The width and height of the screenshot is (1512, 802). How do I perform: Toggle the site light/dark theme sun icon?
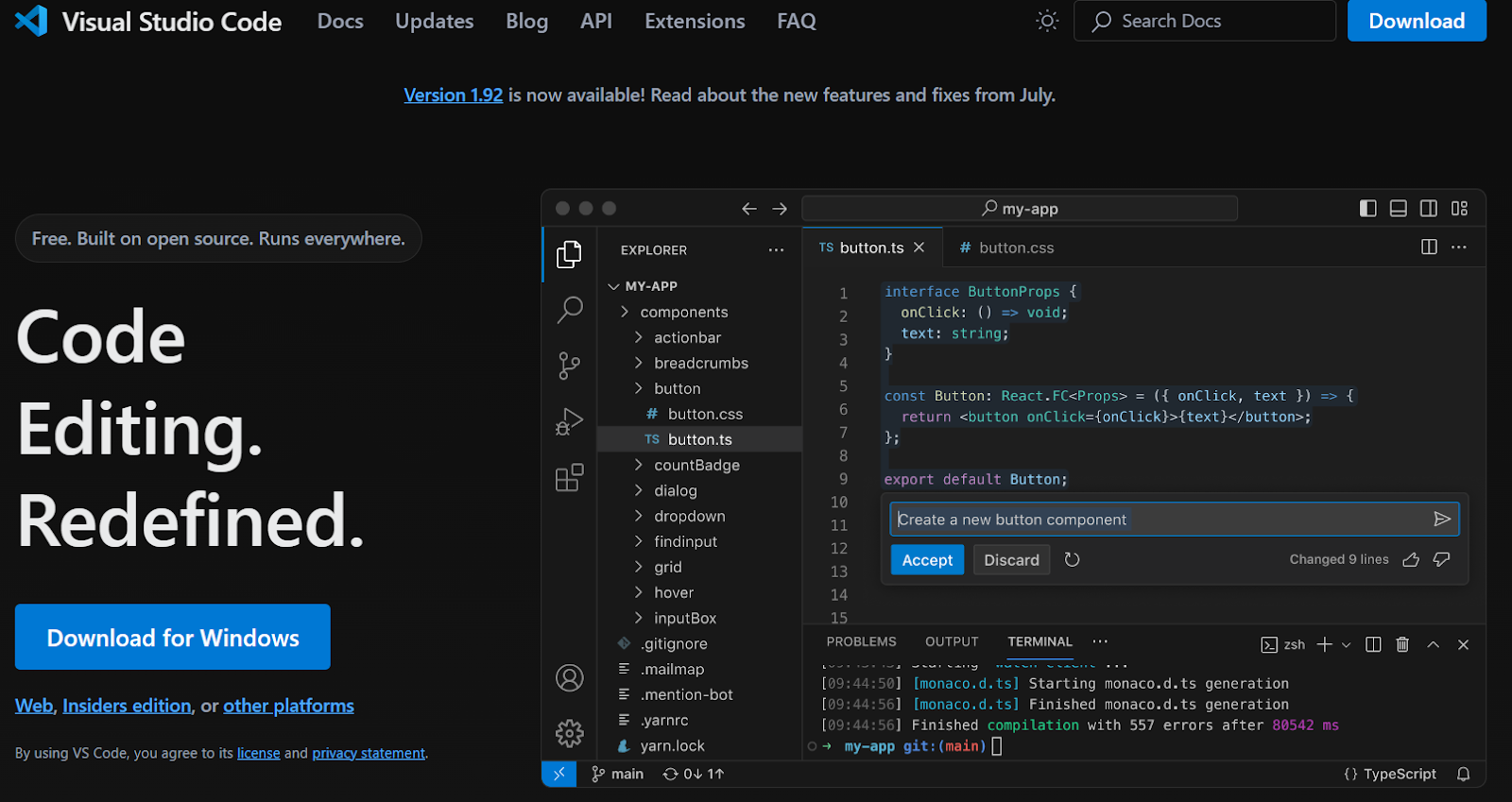[1047, 21]
